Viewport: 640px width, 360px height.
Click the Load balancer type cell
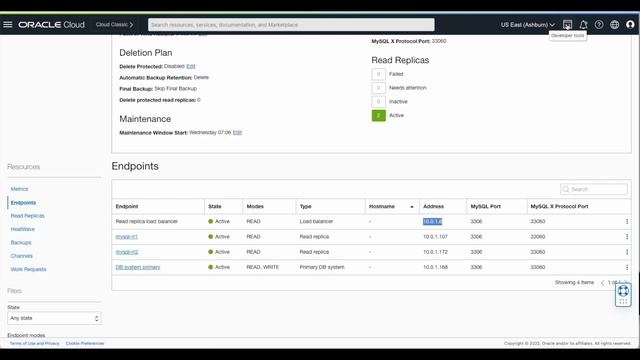pyautogui.click(x=316, y=221)
